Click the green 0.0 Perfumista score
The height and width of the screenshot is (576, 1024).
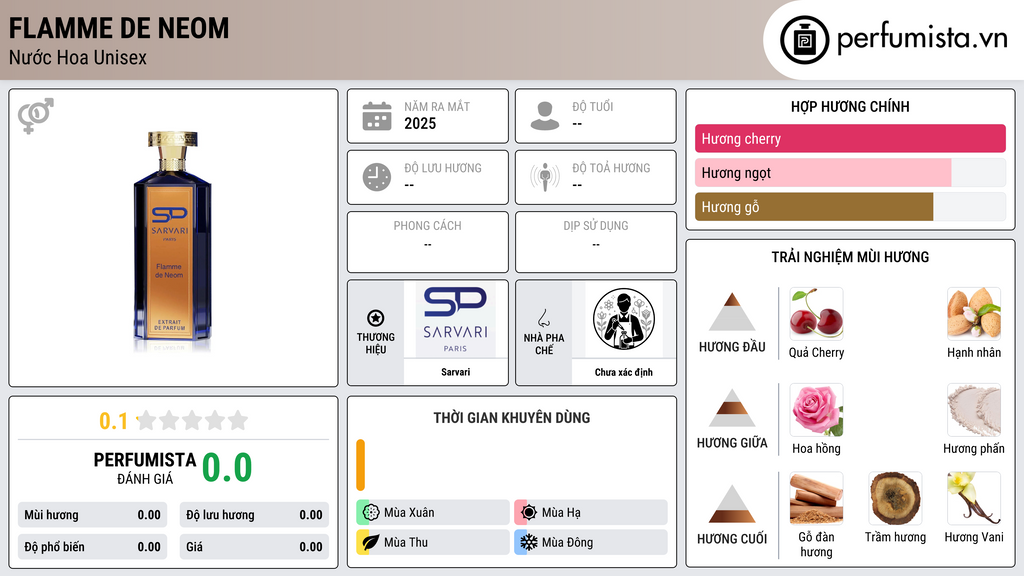click(227, 467)
